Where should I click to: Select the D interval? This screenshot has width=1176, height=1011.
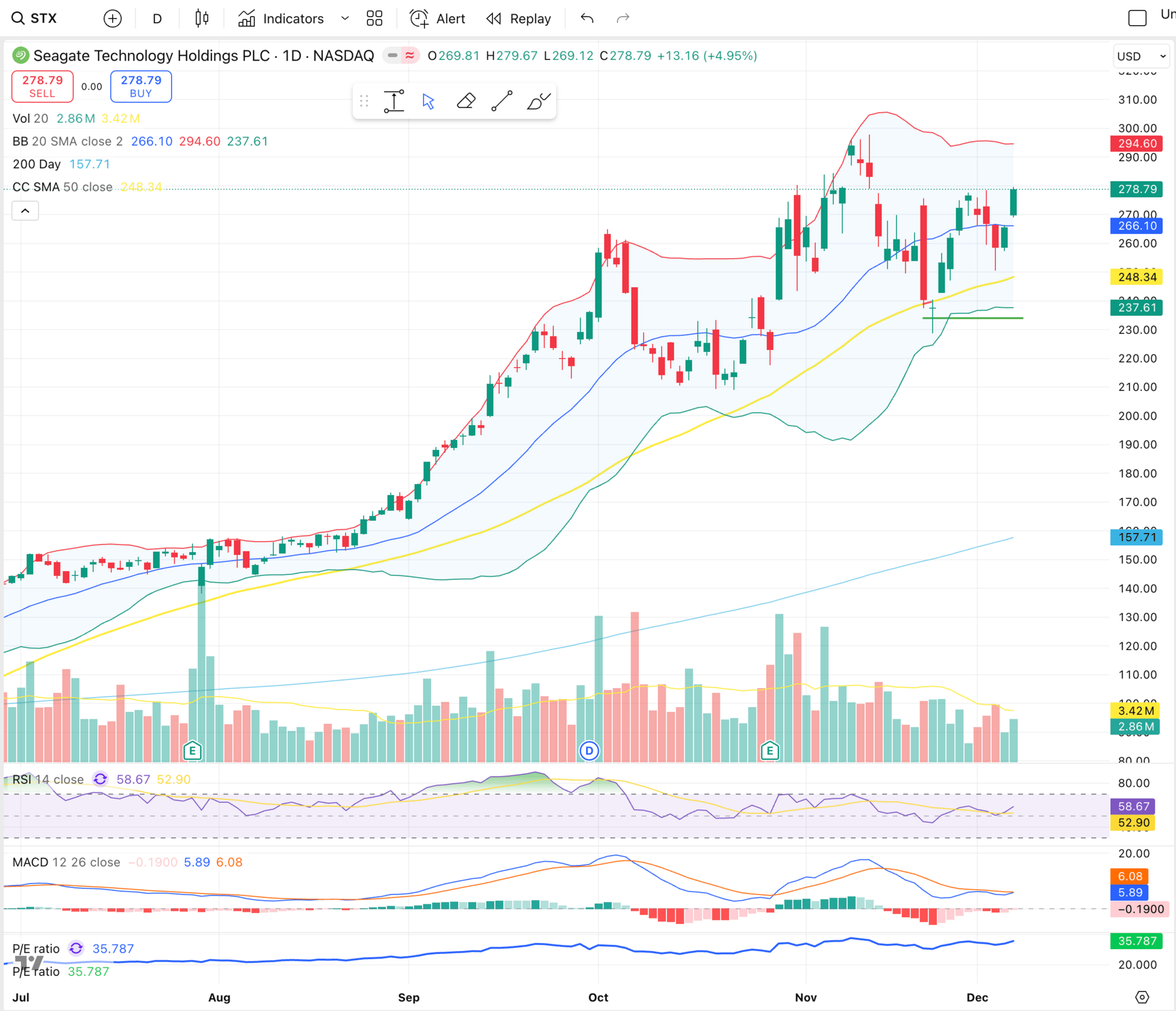point(157,18)
